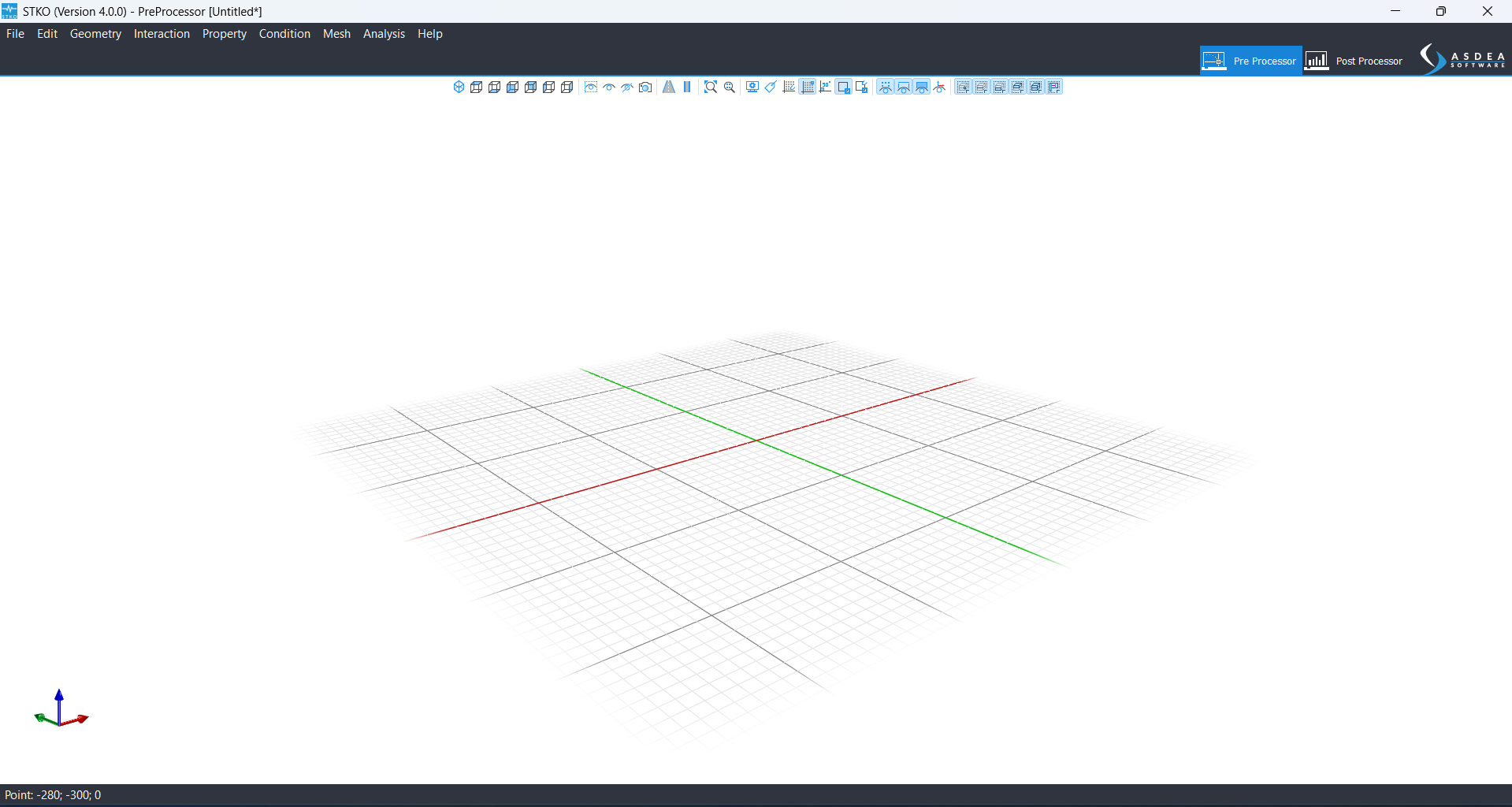
Task: Click the first selection filter box icon
Action: coord(963,87)
